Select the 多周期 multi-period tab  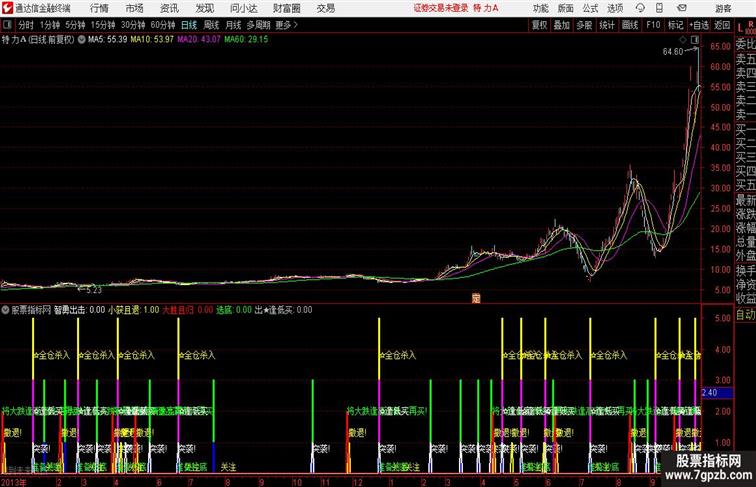258,25
